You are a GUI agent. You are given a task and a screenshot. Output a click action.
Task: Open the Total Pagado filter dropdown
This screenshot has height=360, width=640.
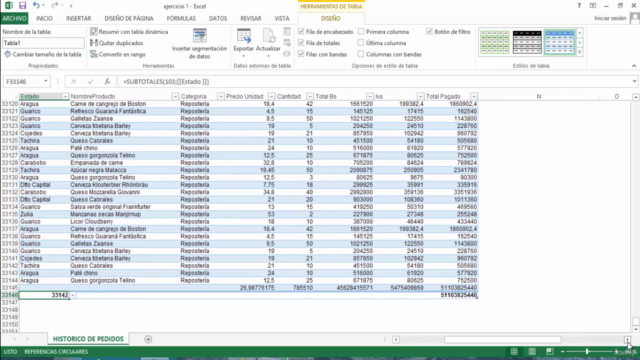pos(473,97)
